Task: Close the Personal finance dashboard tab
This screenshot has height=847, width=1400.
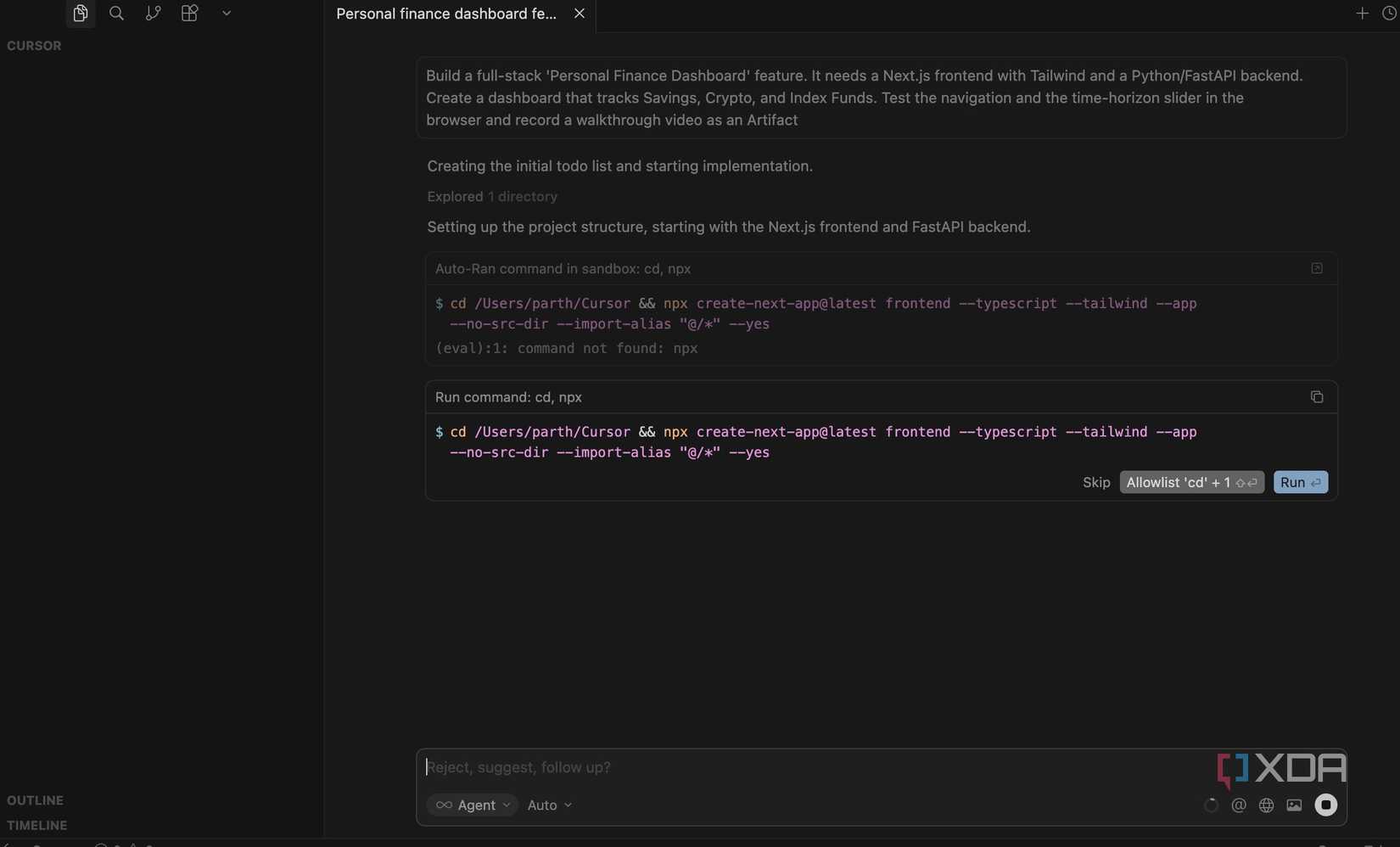Action: click(580, 14)
